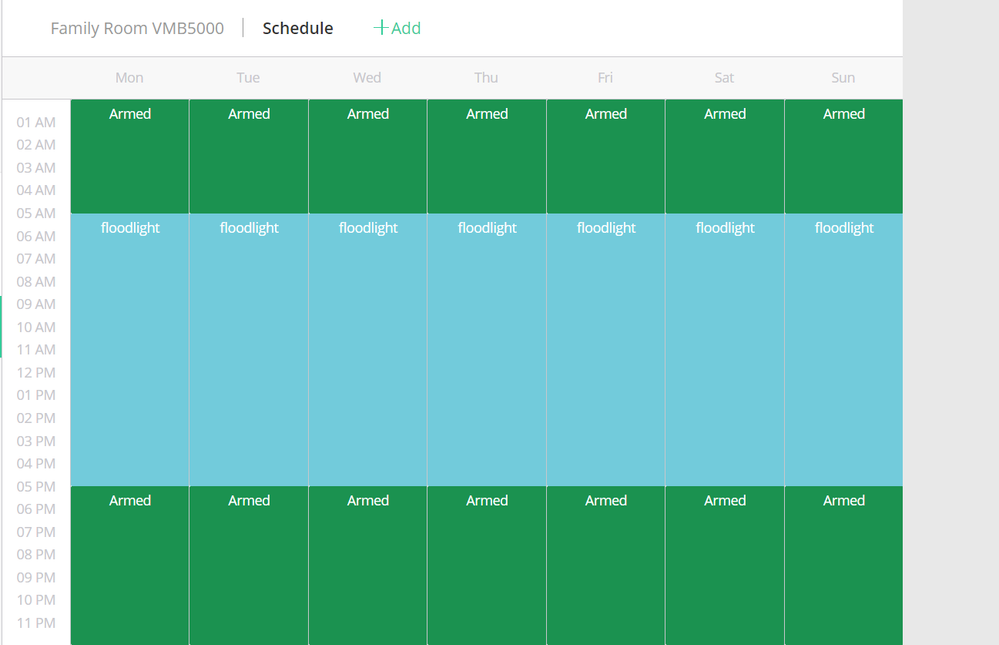This screenshot has width=999, height=645.
Task: Open Sunday's evening Armed block
Action: [844, 565]
